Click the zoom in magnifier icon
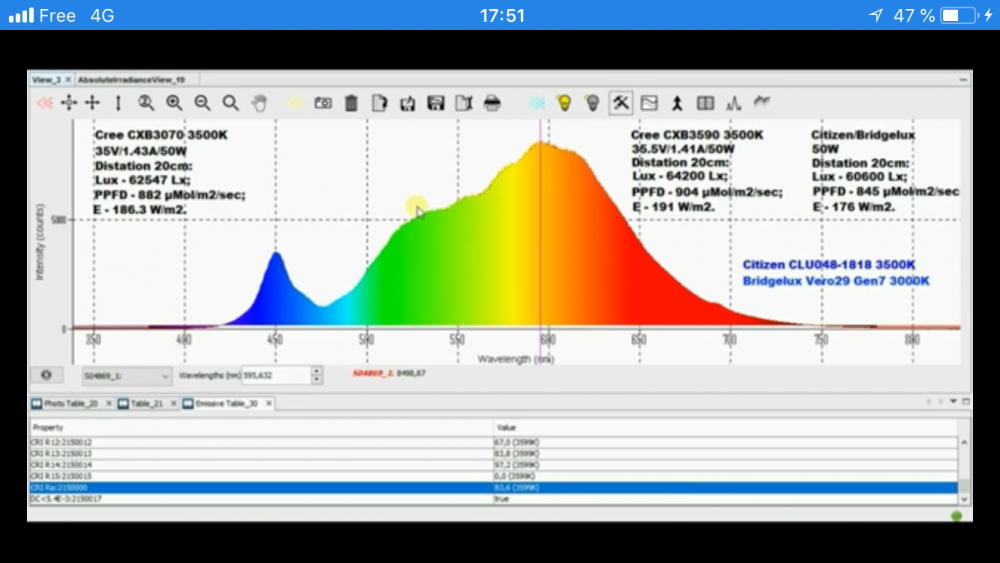The height and width of the screenshot is (563, 1000). tap(174, 103)
